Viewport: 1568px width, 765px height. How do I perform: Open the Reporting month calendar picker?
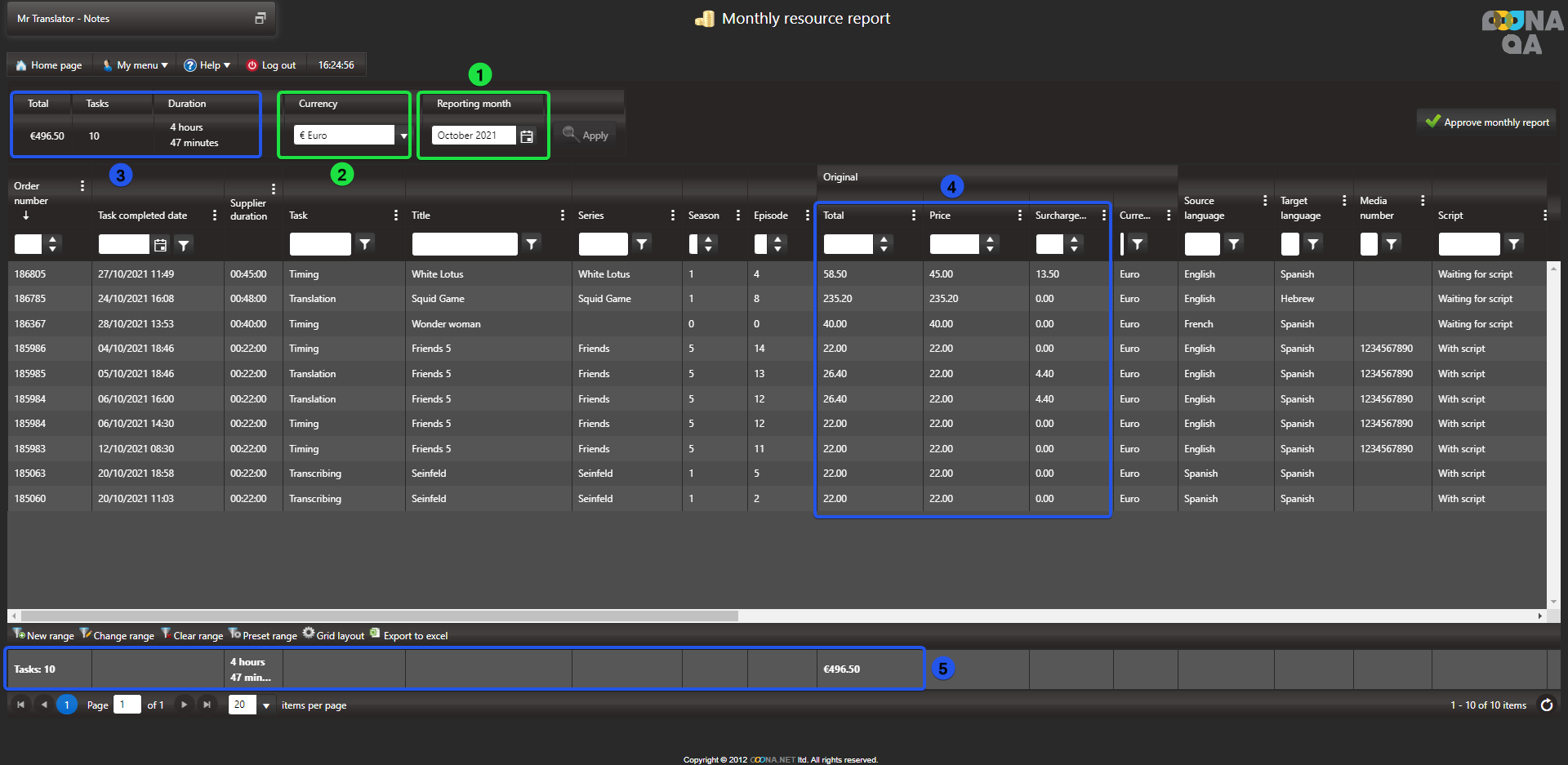[x=527, y=136]
